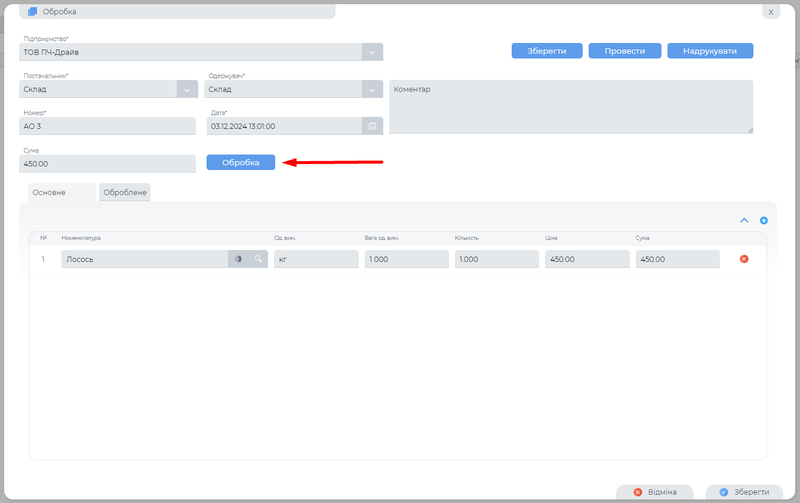The image size is (800, 503).
Task: Collapse the table using the chevron-up icon
Action: tap(744, 220)
